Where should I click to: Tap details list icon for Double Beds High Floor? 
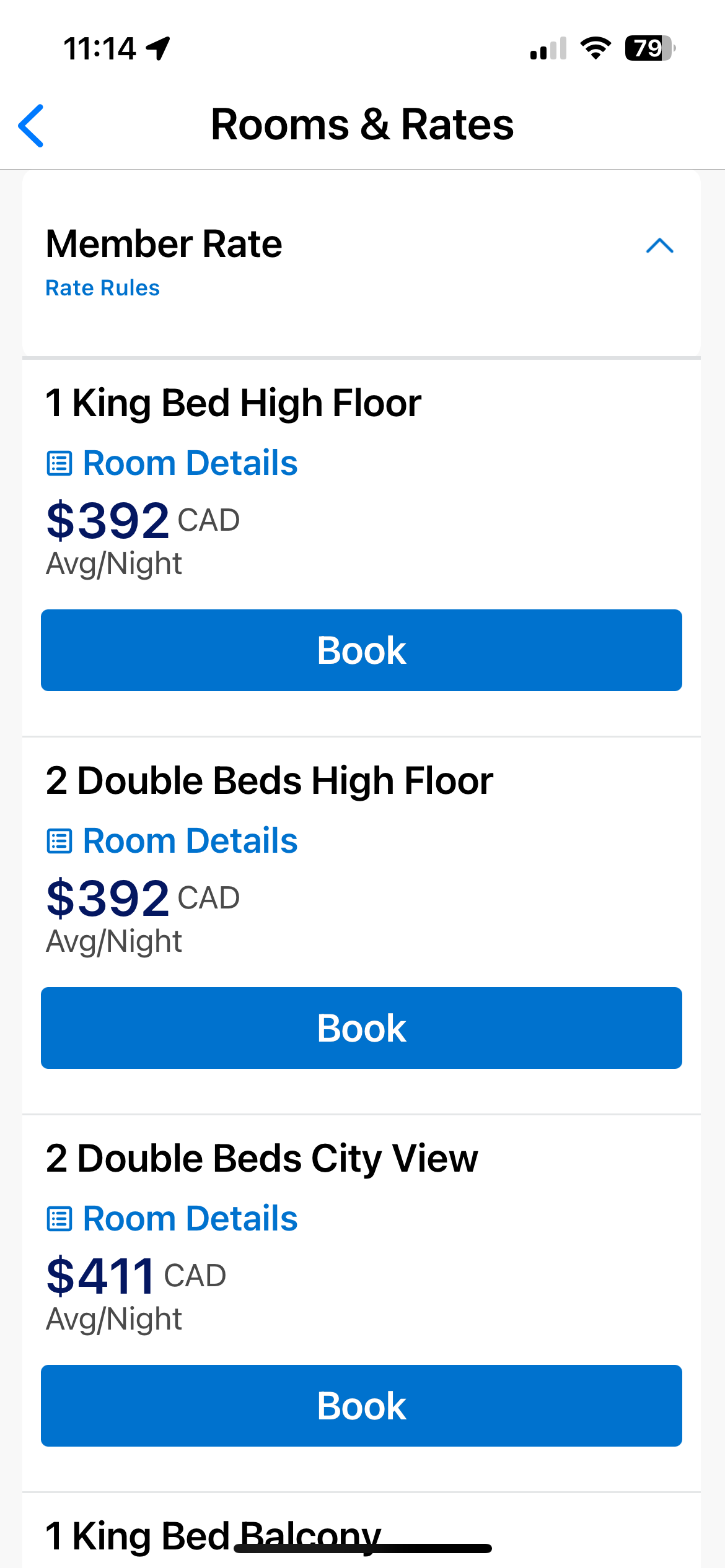[x=59, y=841]
